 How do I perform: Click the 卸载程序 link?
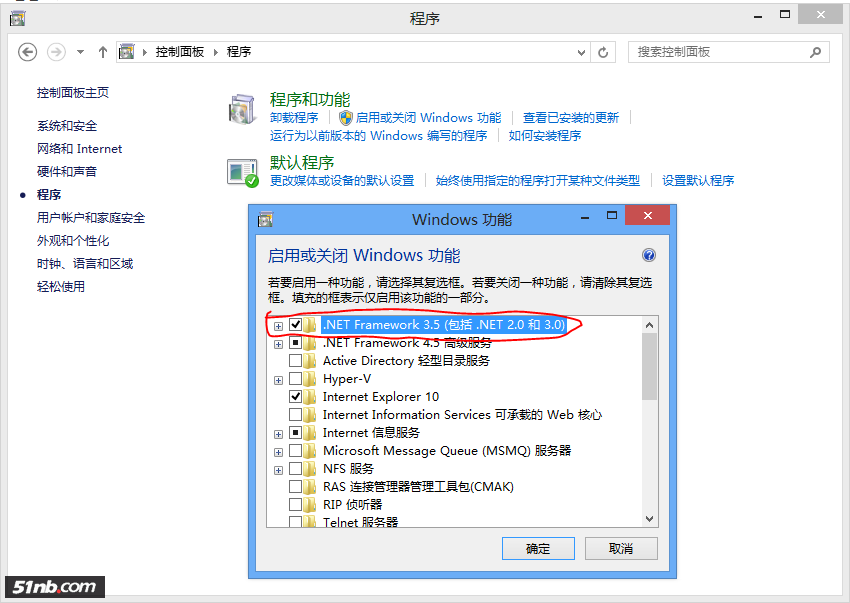[x=294, y=118]
